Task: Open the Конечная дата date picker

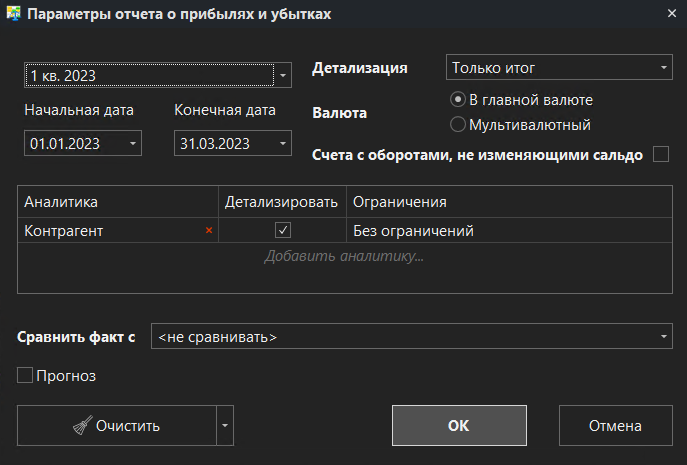Action: [283, 144]
